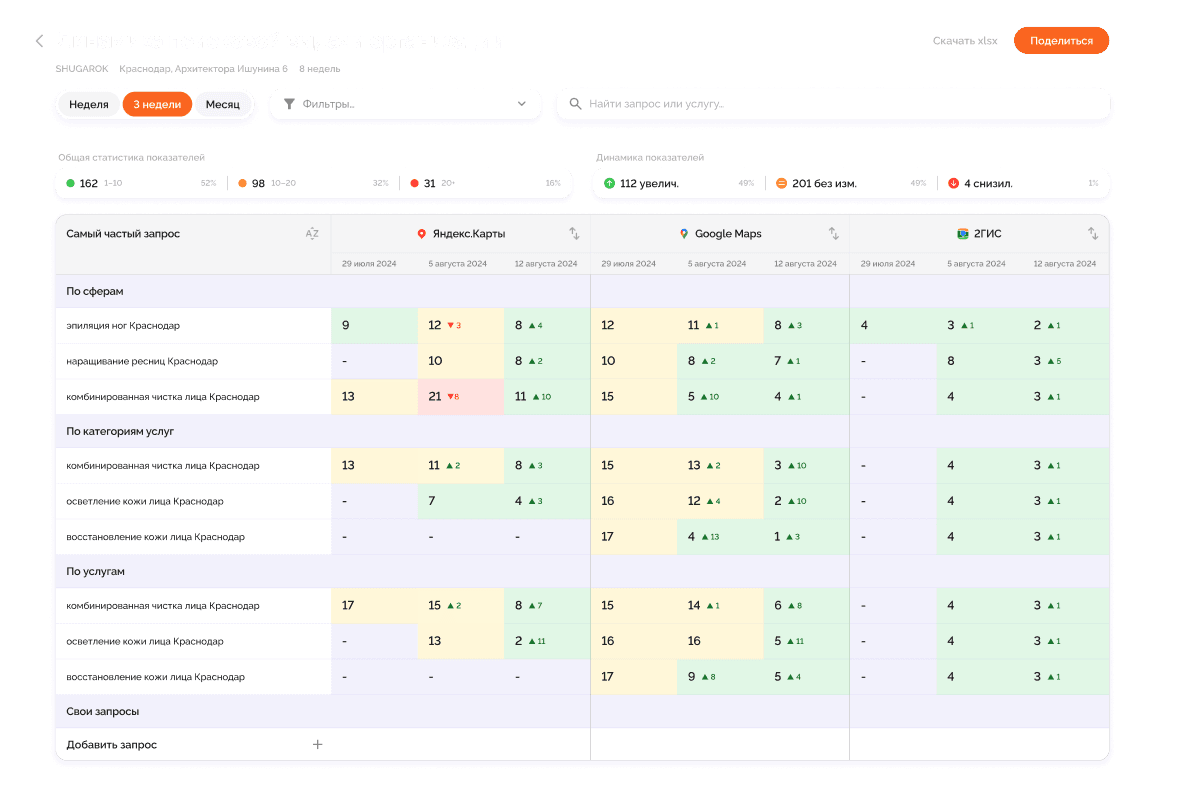Expand the Фильтры dropdown chevron

(521, 104)
